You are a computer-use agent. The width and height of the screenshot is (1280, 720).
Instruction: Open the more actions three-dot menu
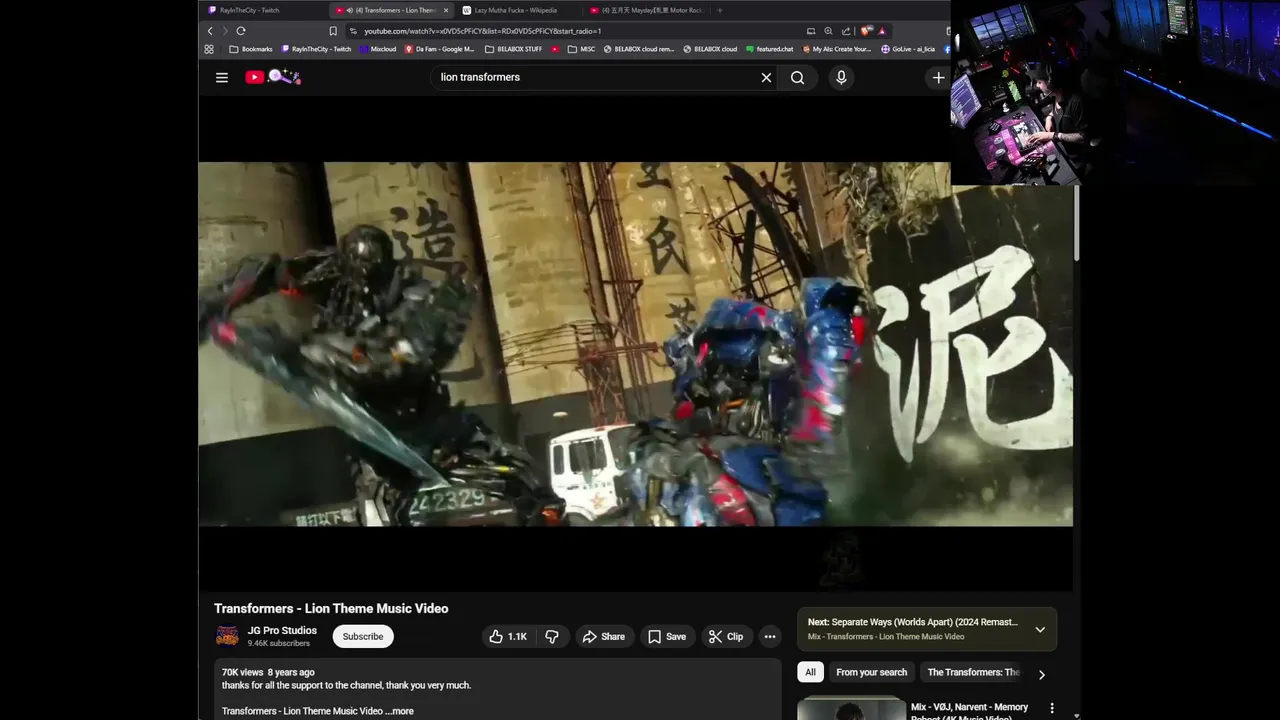[x=770, y=637]
